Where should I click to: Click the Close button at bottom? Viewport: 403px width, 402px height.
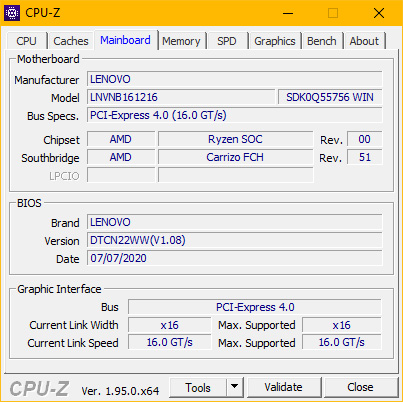360,387
